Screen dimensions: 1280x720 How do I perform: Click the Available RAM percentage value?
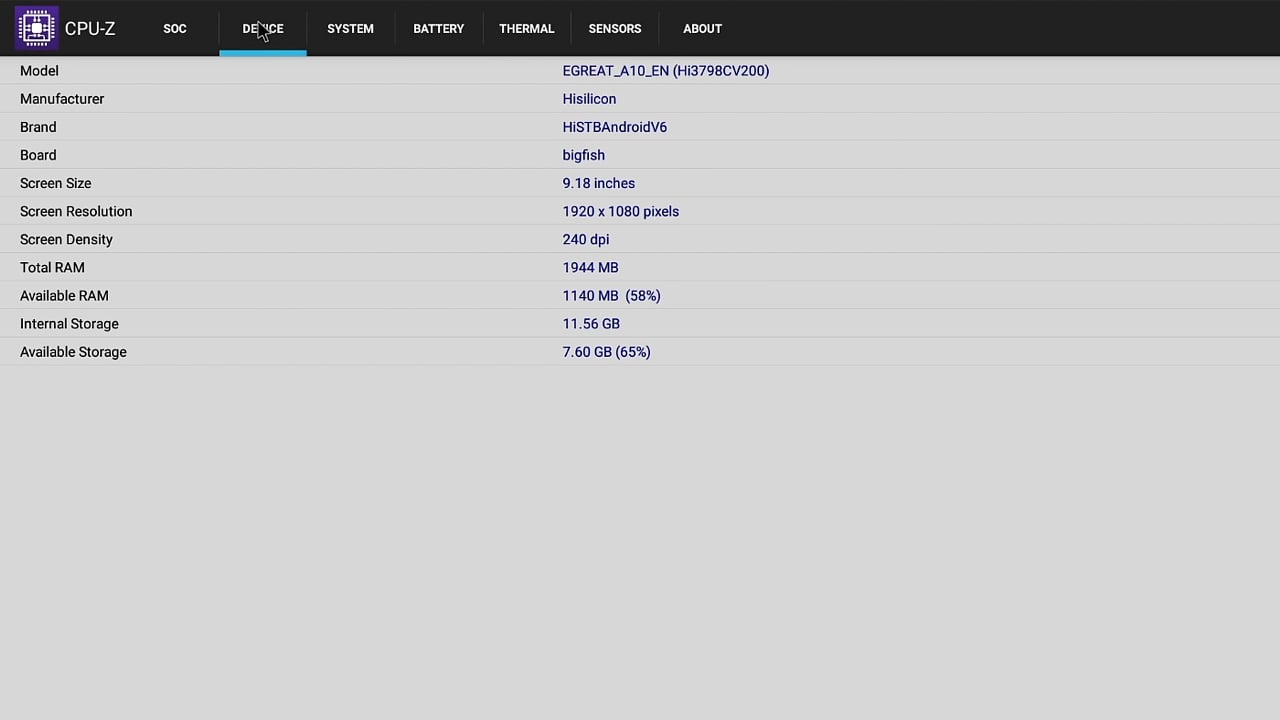(x=643, y=295)
